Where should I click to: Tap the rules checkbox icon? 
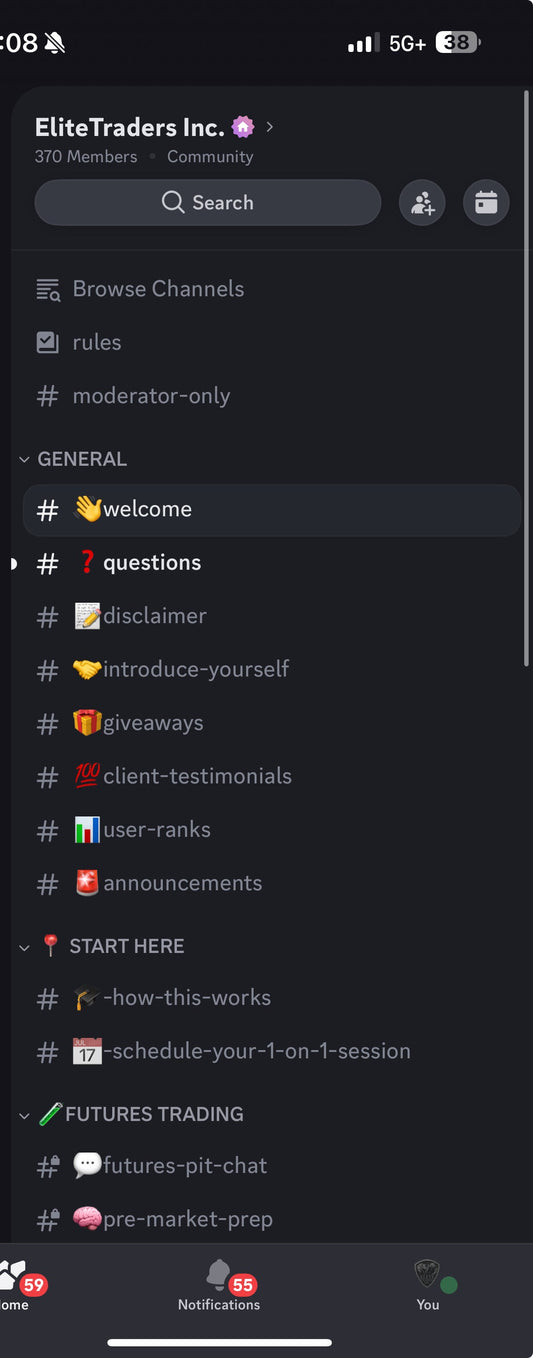(x=48, y=342)
